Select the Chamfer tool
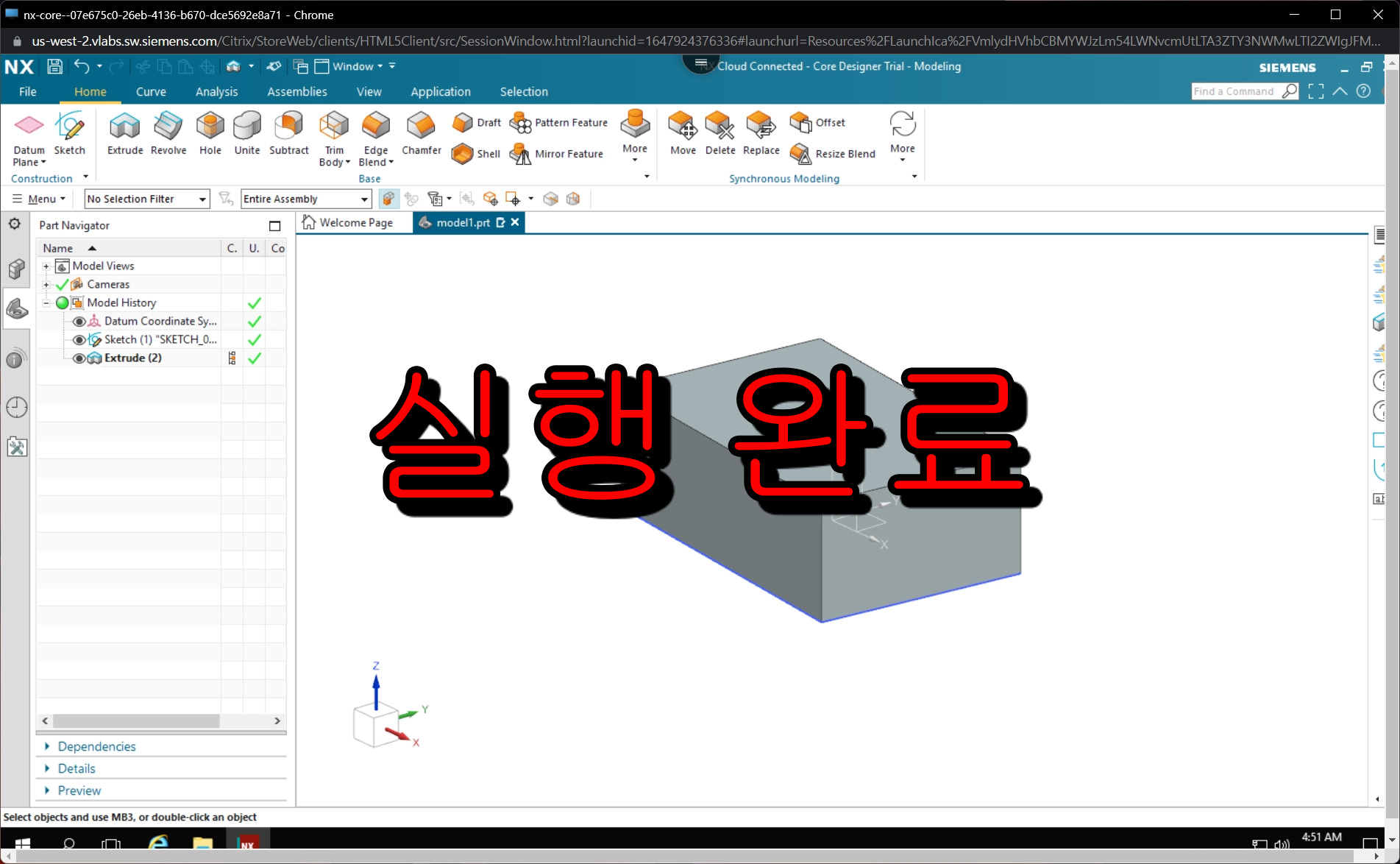Viewport: 1400px width, 864px height. 420,134
